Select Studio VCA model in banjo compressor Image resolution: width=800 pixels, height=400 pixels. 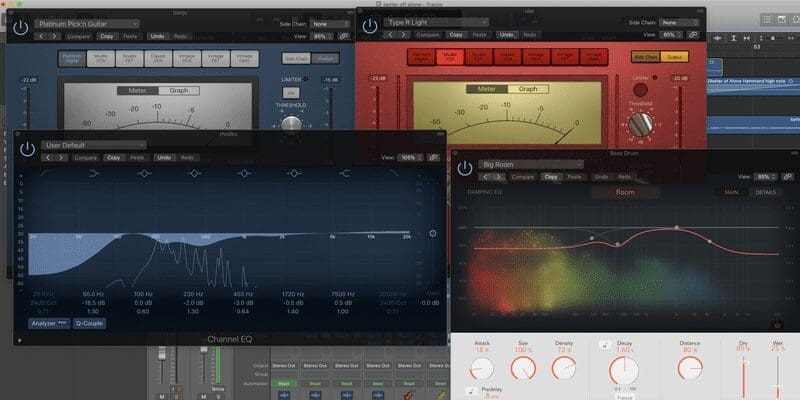(x=101, y=58)
